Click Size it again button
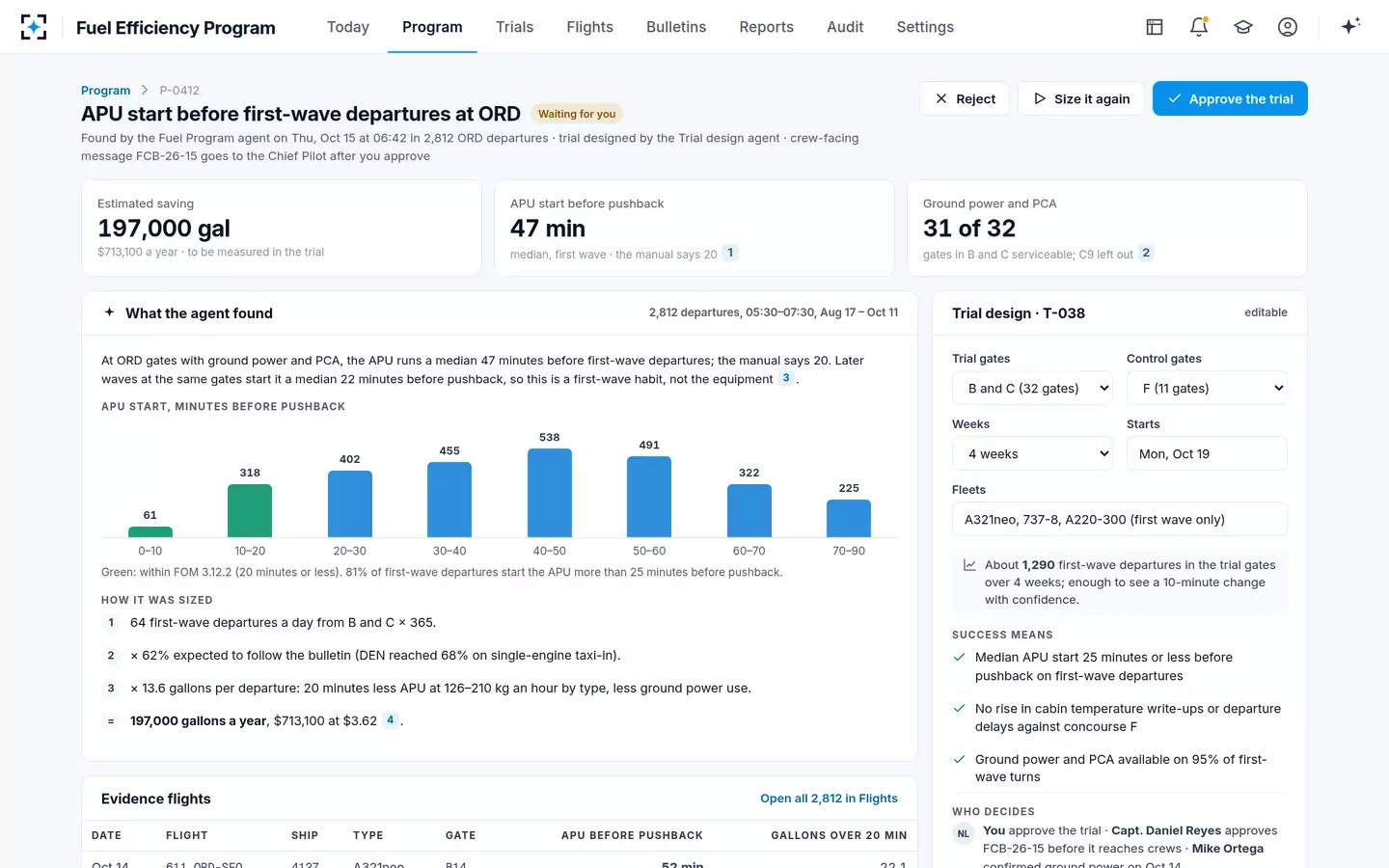The image size is (1389, 868). [x=1081, y=98]
